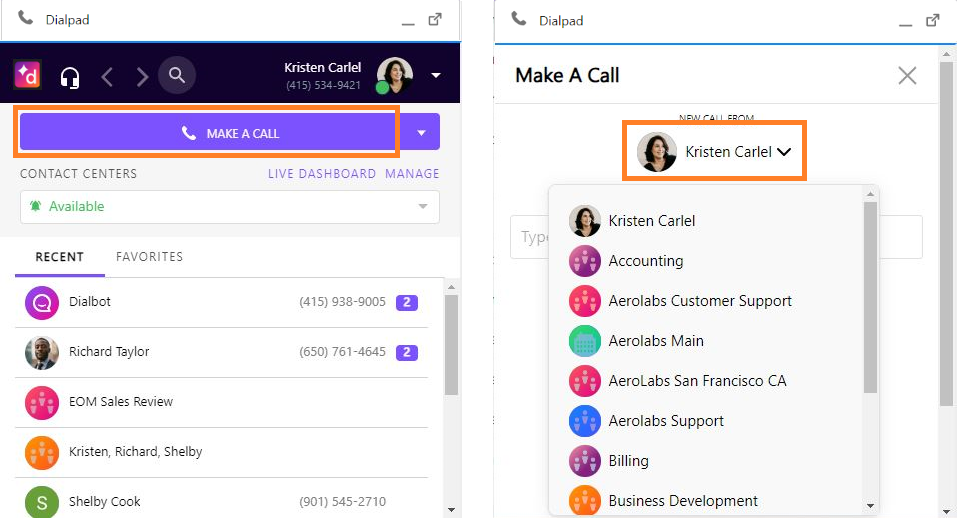Choose Aerolabs Support from the list
Screen dimensions: 957x518
coord(707,421)
